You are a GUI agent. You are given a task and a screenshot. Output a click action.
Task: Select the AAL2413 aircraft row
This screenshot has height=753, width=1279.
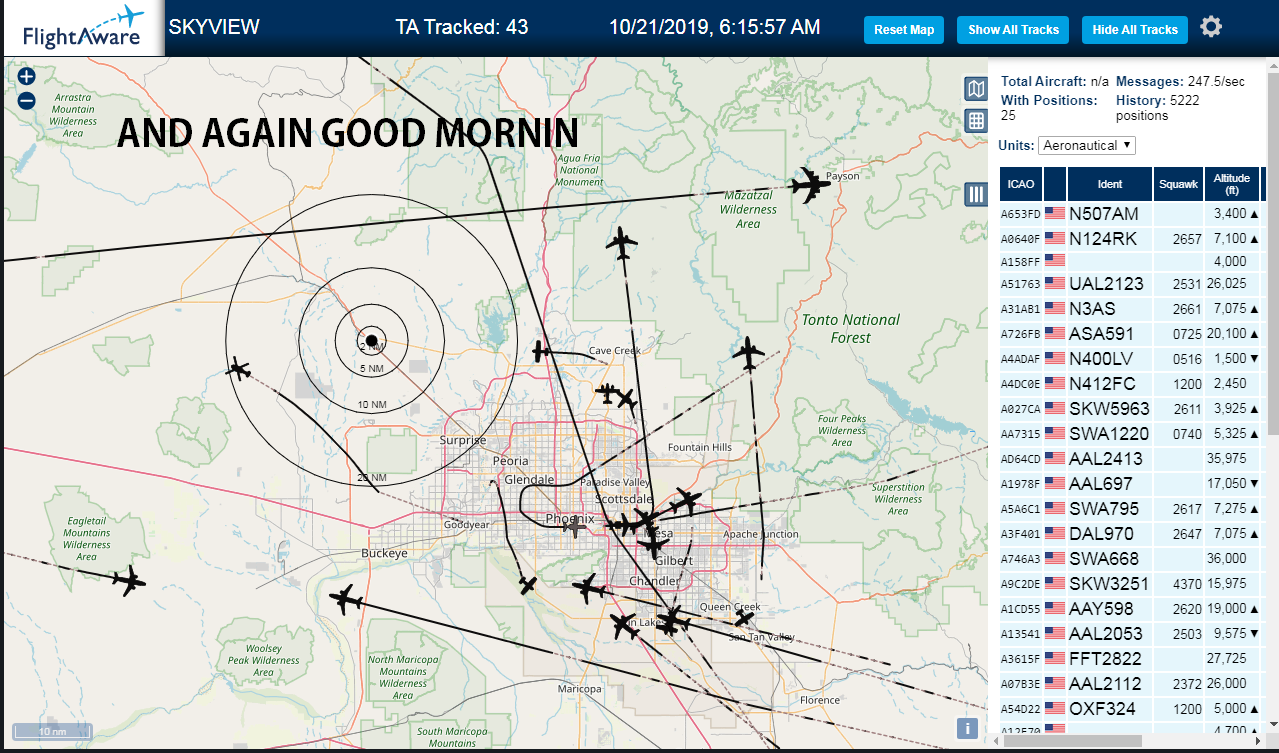pos(1131,458)
